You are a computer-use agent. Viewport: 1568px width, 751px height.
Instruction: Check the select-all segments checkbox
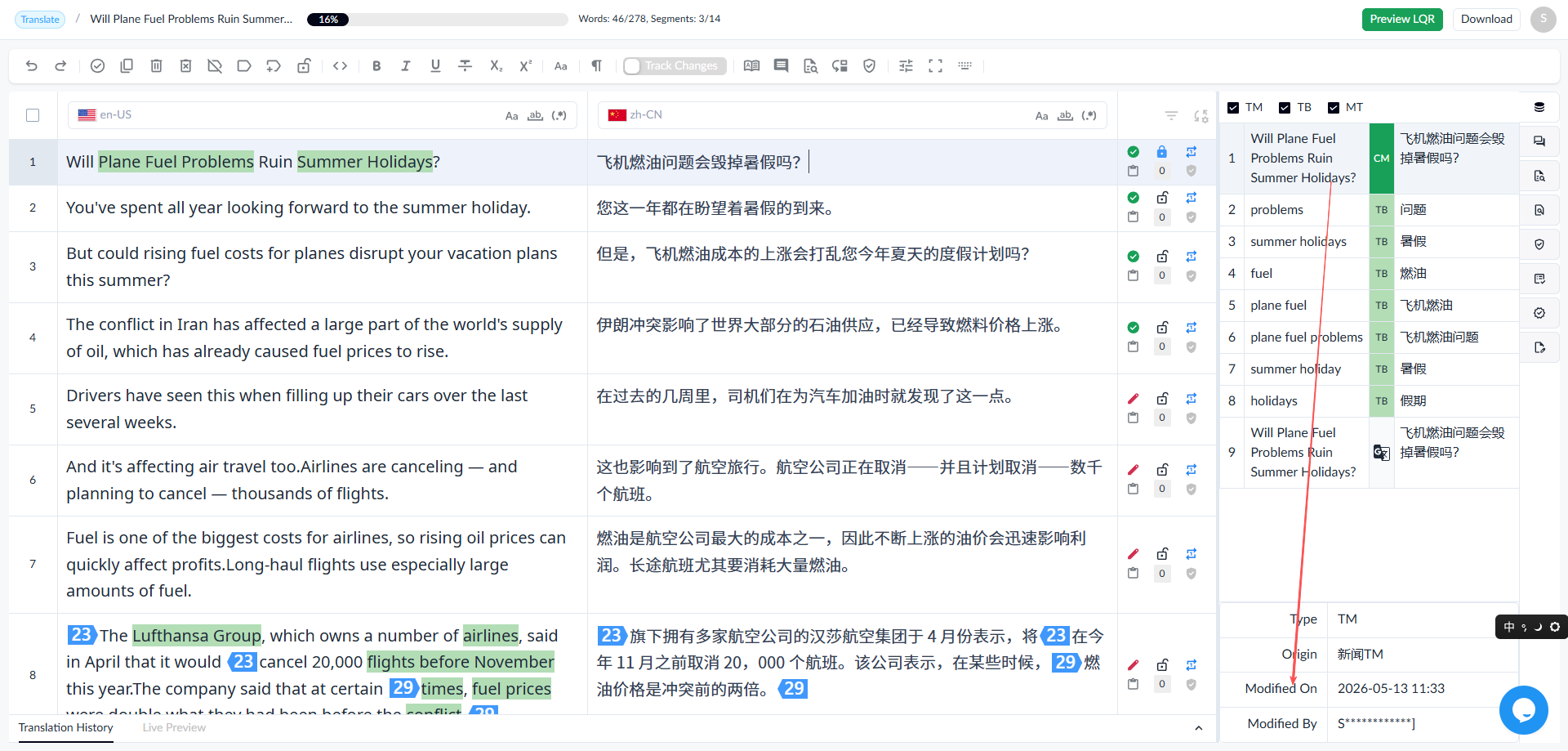[x=33, y=115]
